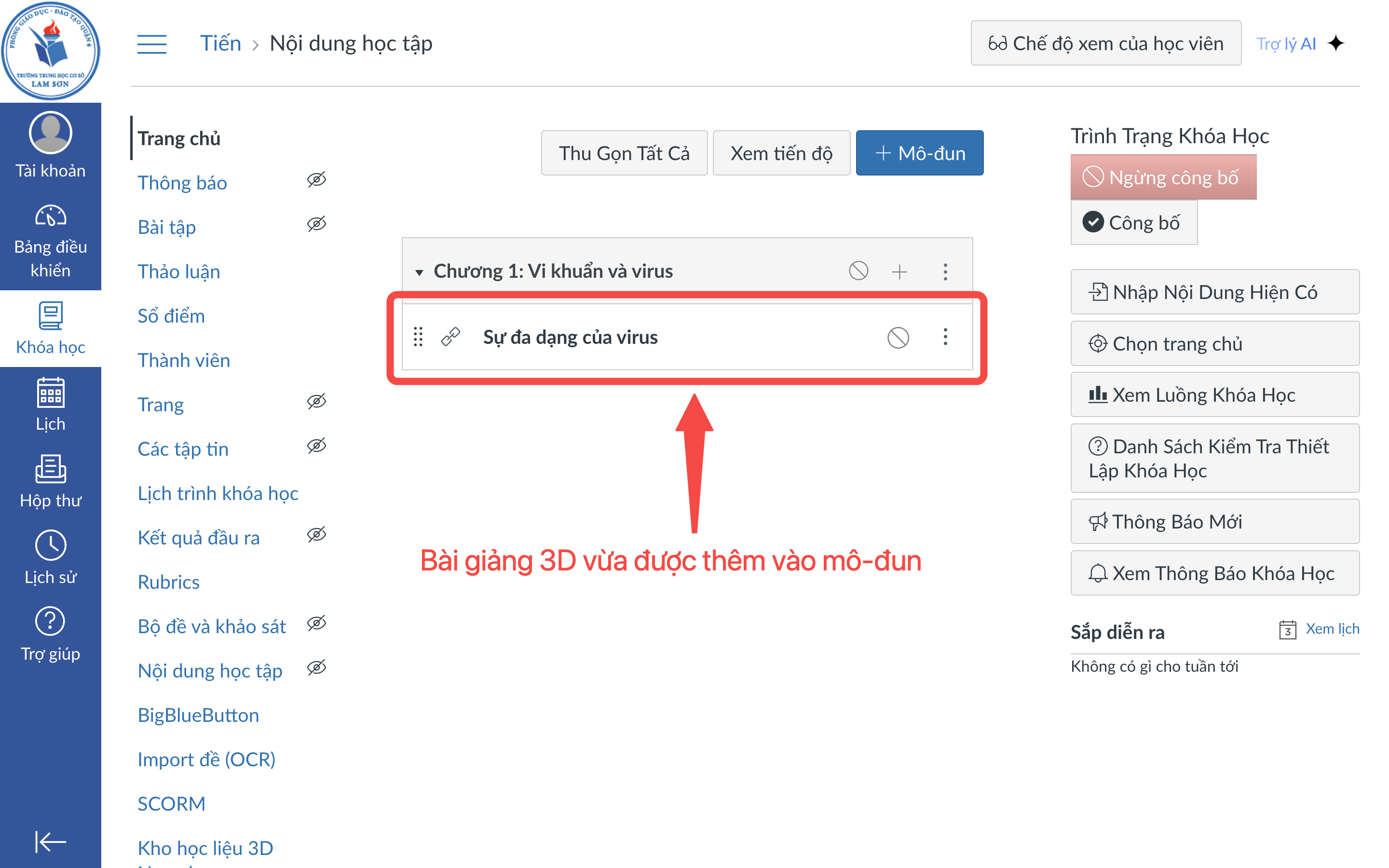Click Công bố status button
This screenshot has height=868, width=1389.
tap(1133, 222)
